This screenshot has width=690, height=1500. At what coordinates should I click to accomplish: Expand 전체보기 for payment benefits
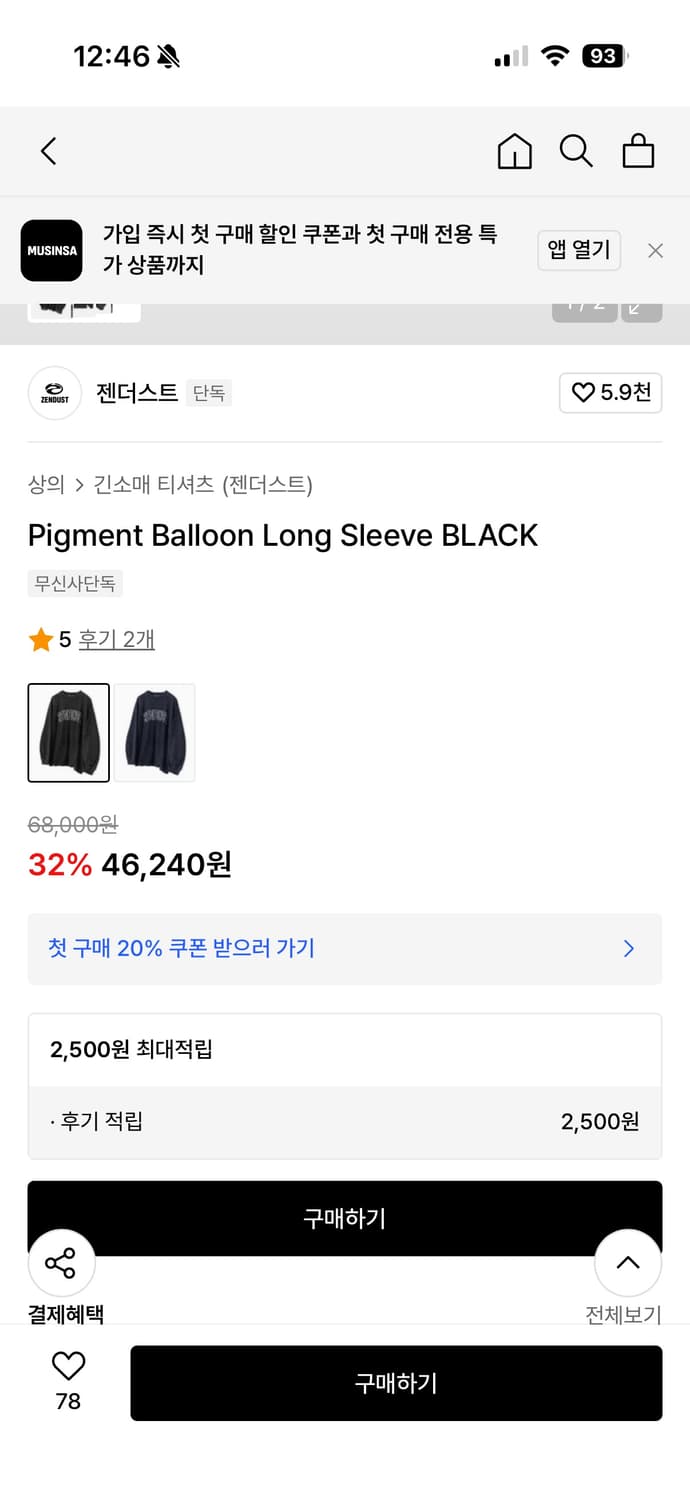pos(623,1314)
